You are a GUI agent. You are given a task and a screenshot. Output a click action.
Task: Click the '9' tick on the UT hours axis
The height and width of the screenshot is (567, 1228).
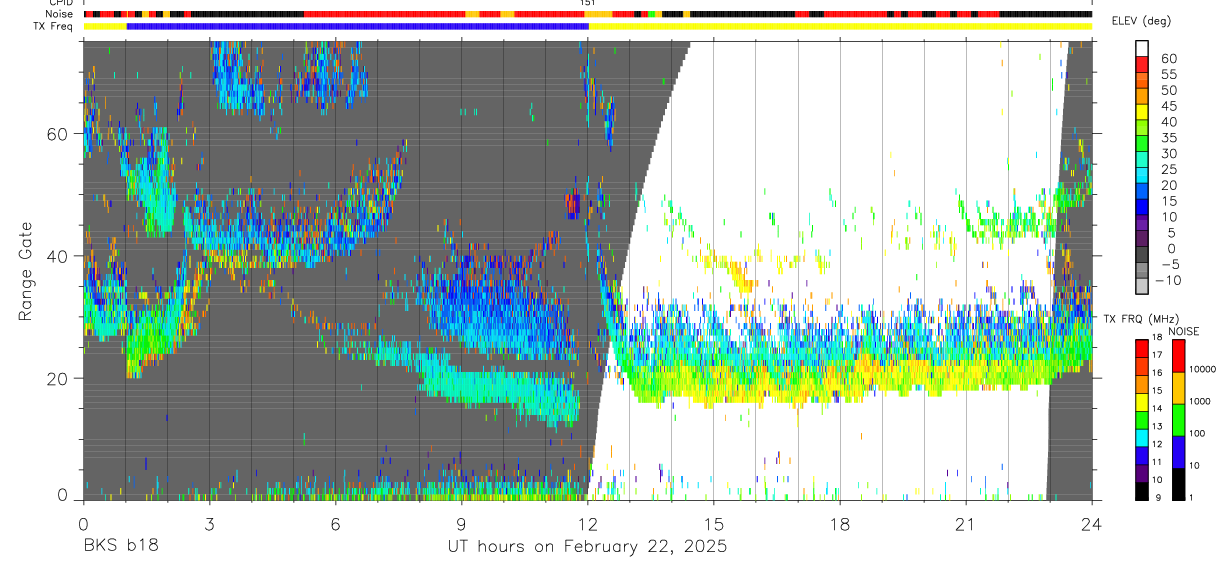[461, 523]
